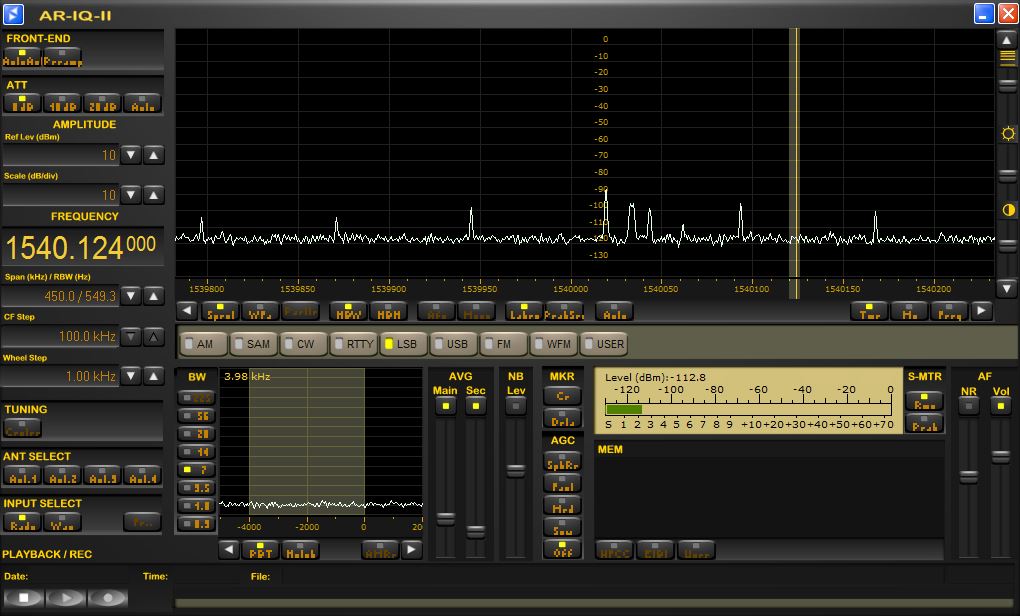This screenshot has height=616, width=1020.
Task: Select Rms S-meter mode
Action: (x=924, y=401)
